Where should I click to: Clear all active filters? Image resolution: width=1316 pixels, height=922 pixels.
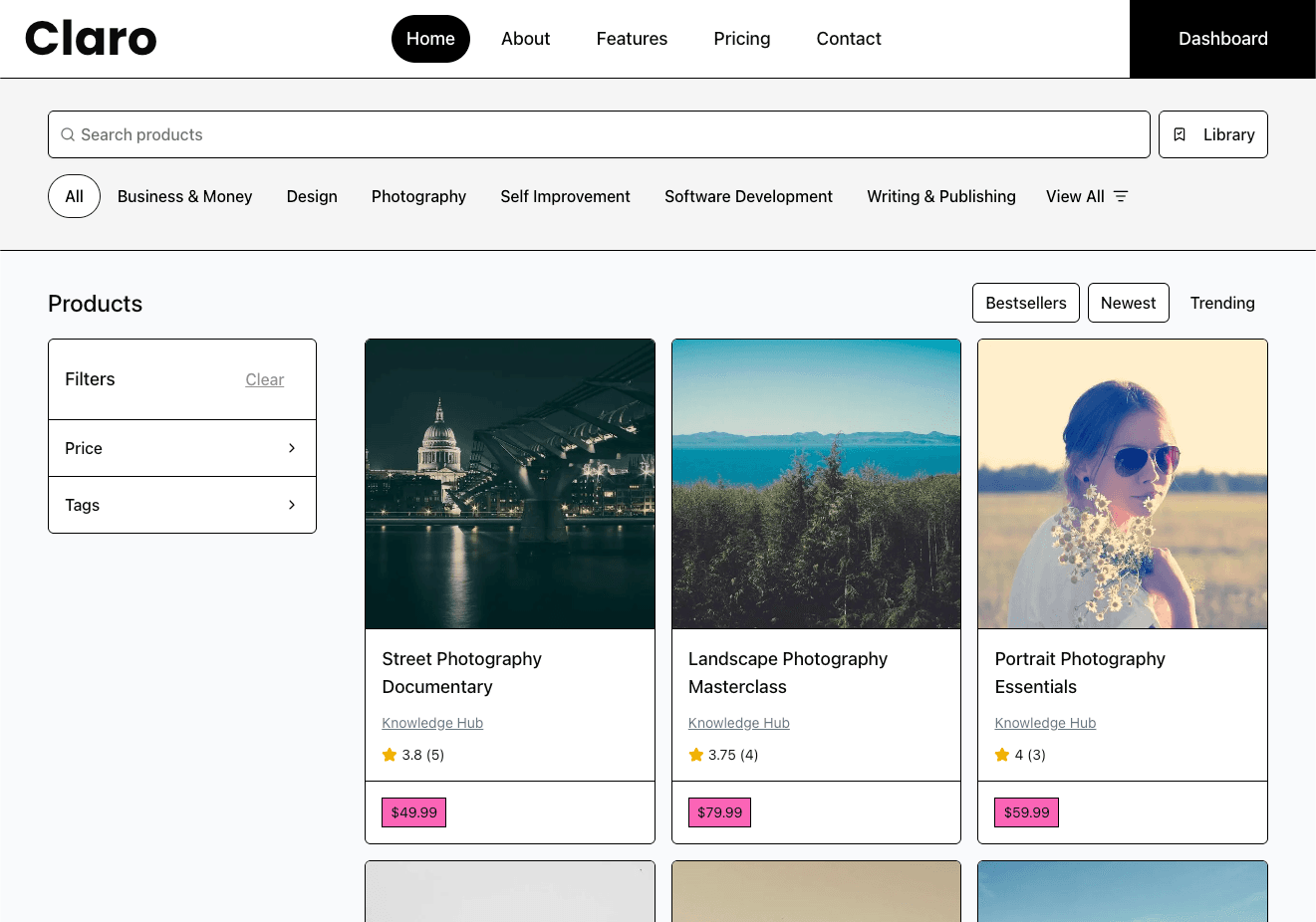pos(264,379)
